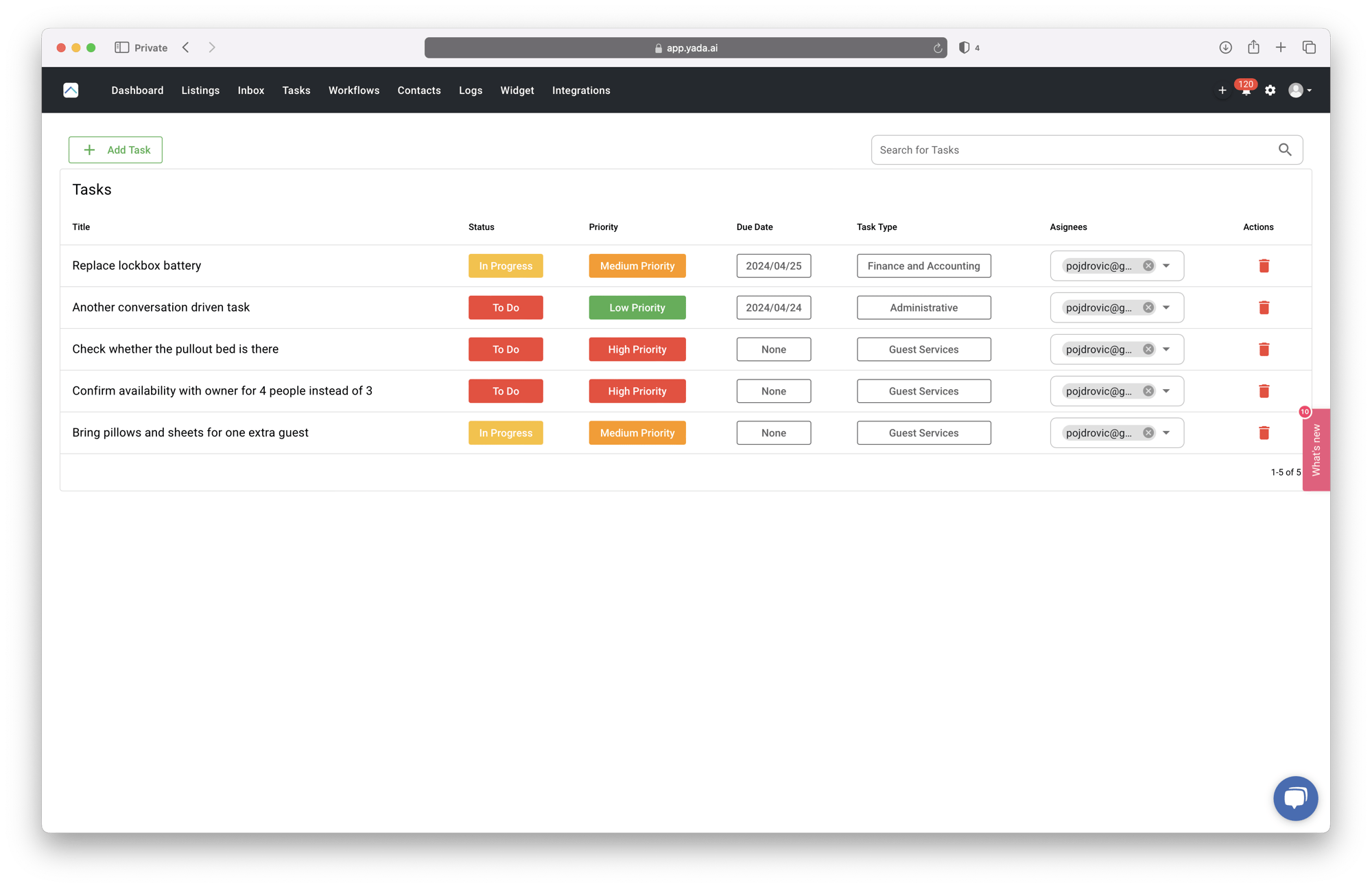Open the Logs page

tap(471, 91)
